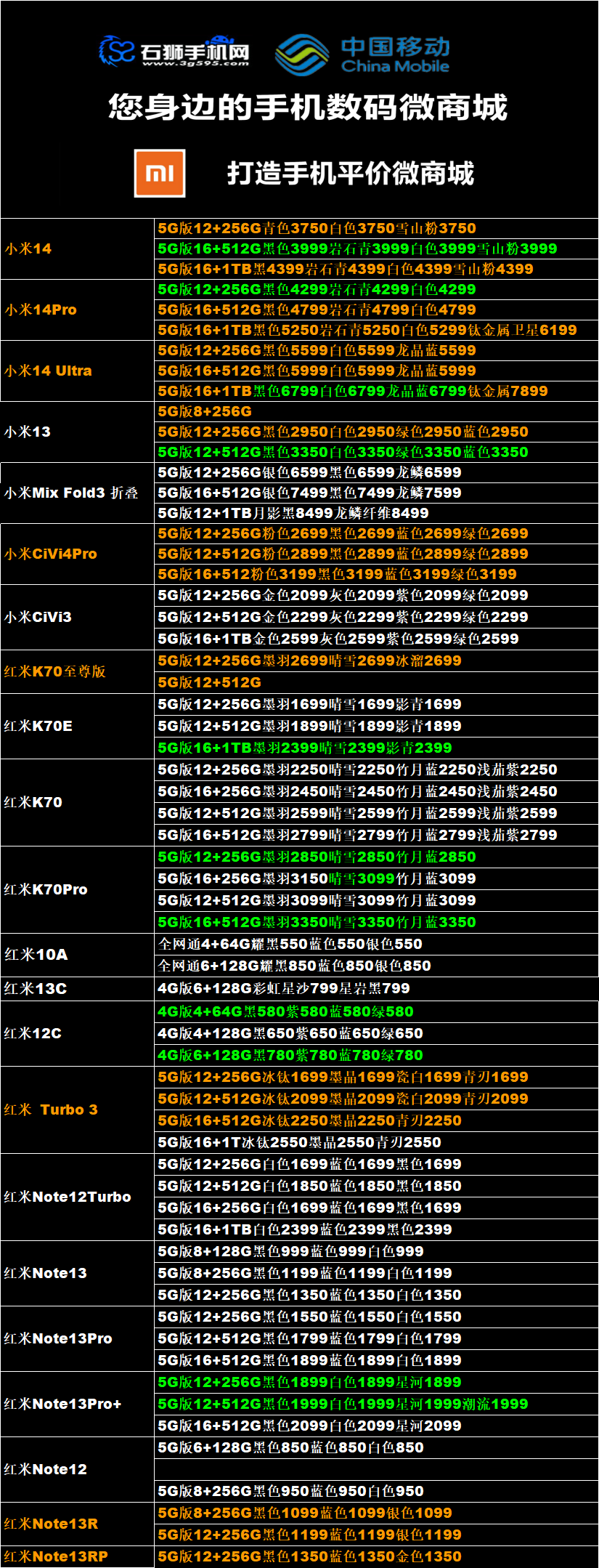The image size is (599, 1568).
Task: Click the 红米Note13Pro+ model name cell
Action: pos(78,1404)
